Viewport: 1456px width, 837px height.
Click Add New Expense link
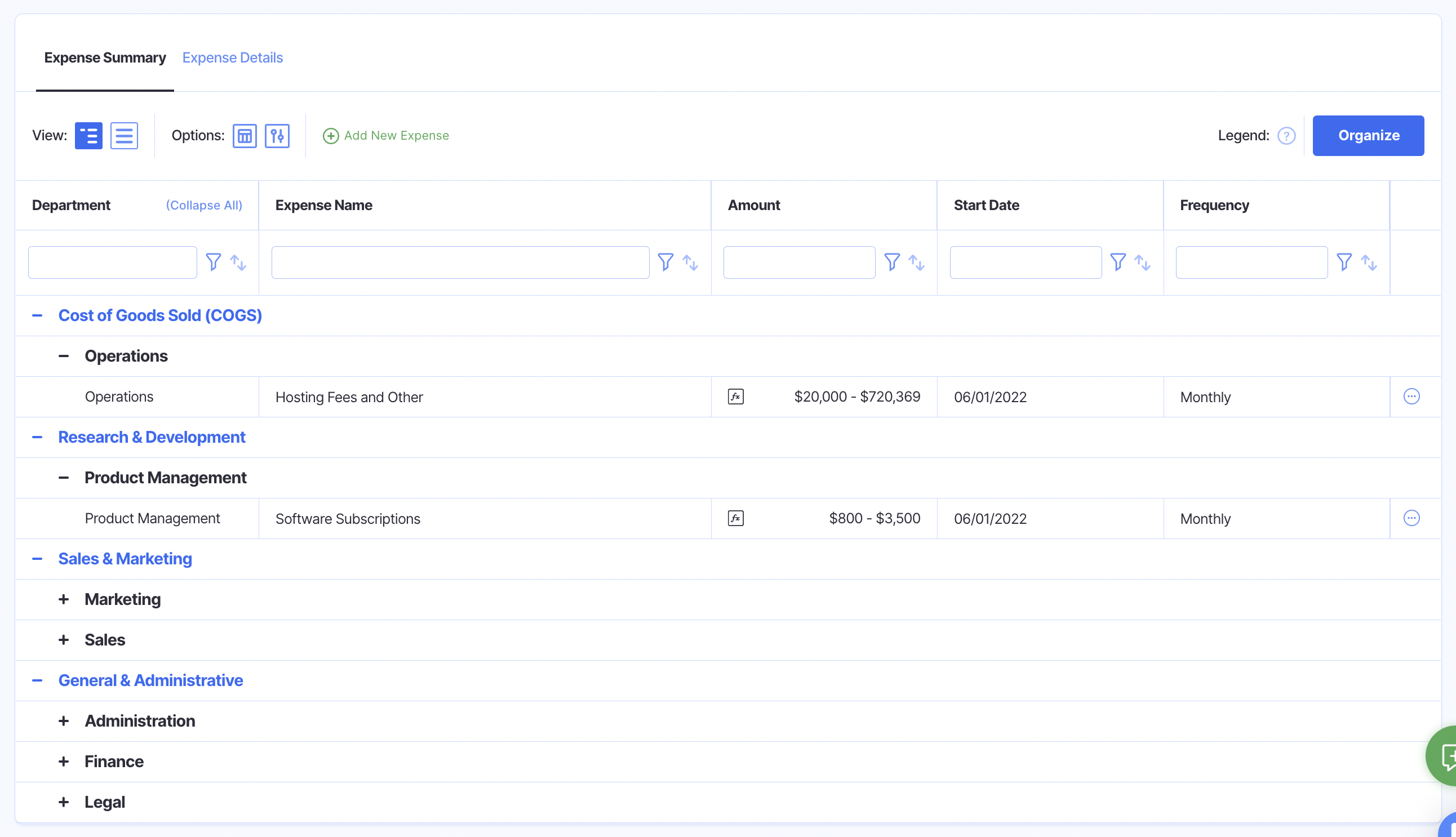click(x=386, y=136)
